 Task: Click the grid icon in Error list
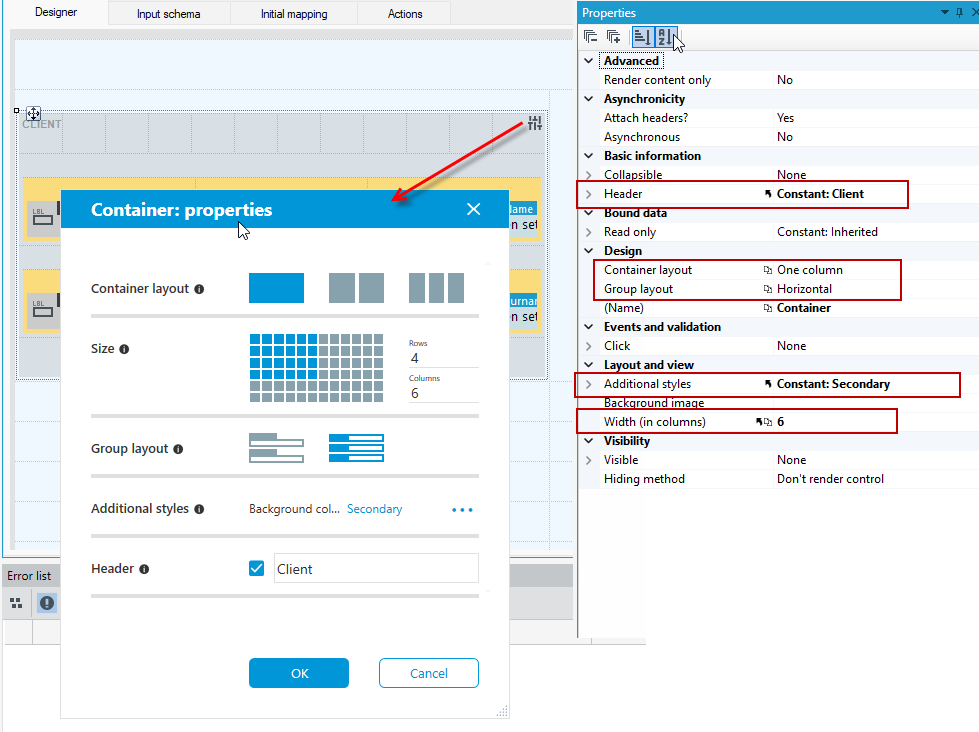pos(16,603)
